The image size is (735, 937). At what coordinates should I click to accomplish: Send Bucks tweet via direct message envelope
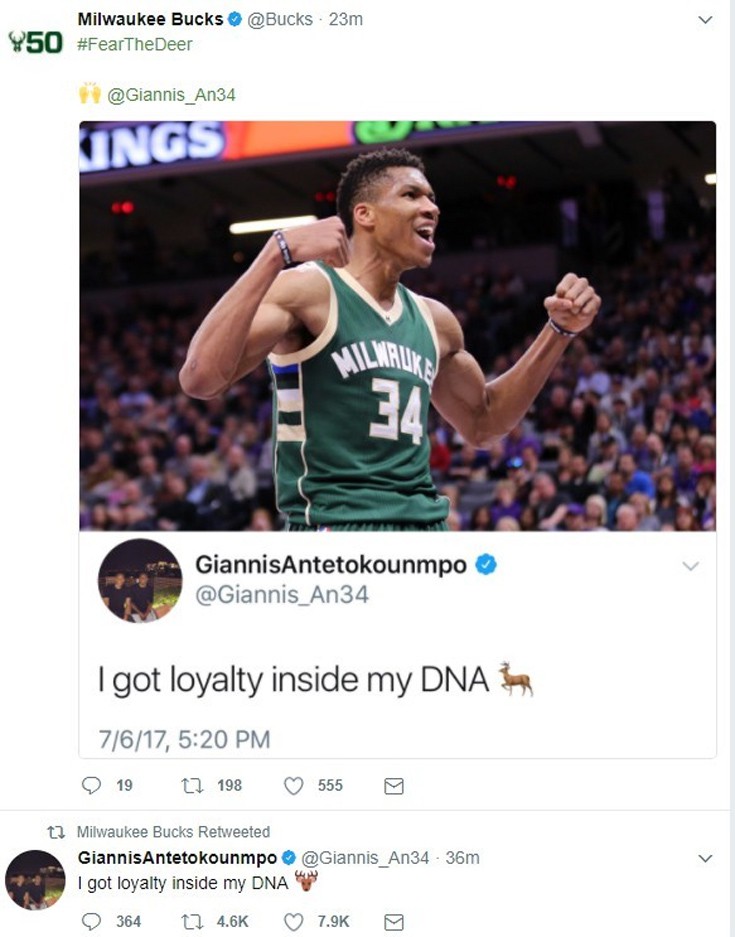(x=394, y=786)
